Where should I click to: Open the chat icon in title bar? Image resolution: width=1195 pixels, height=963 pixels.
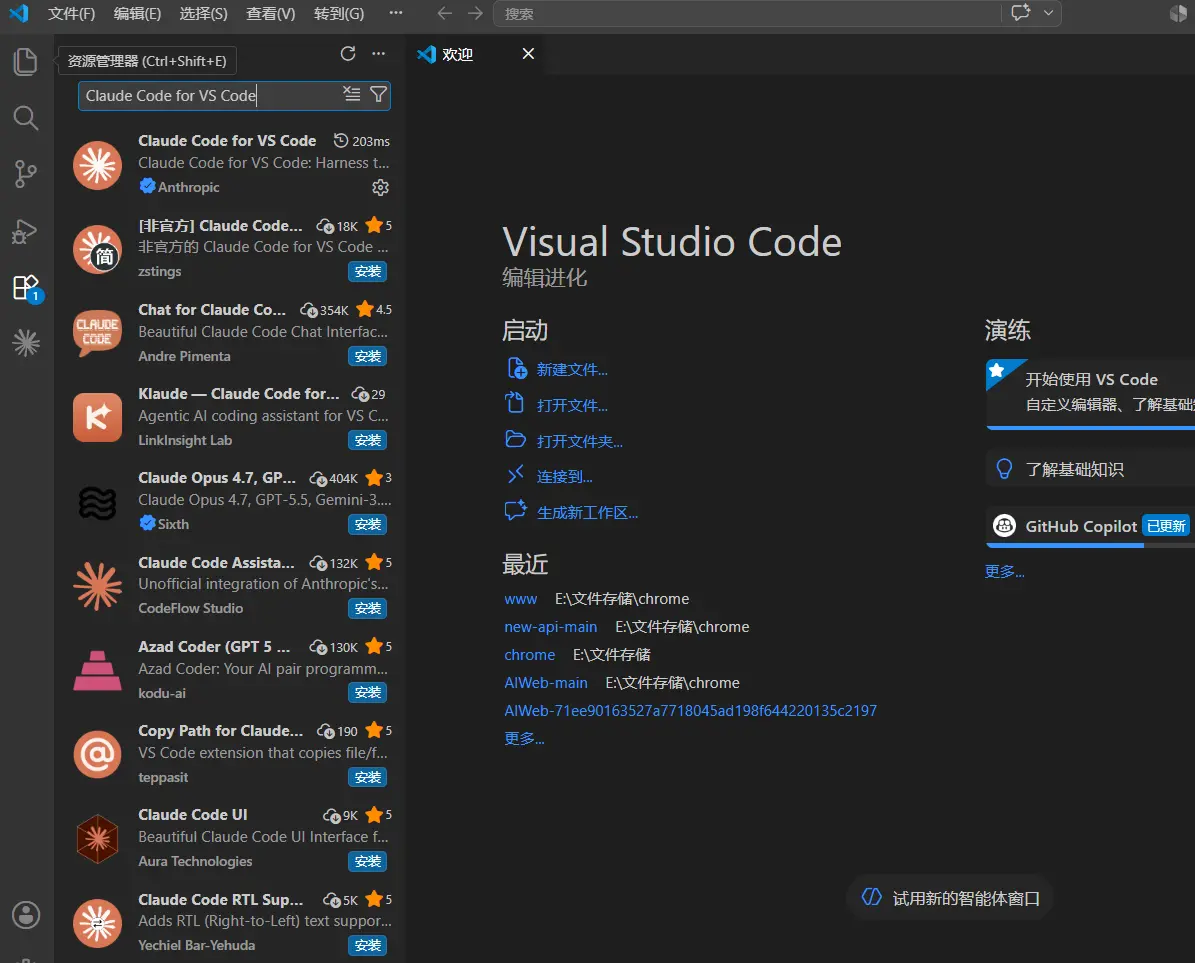pos(1020,13)
